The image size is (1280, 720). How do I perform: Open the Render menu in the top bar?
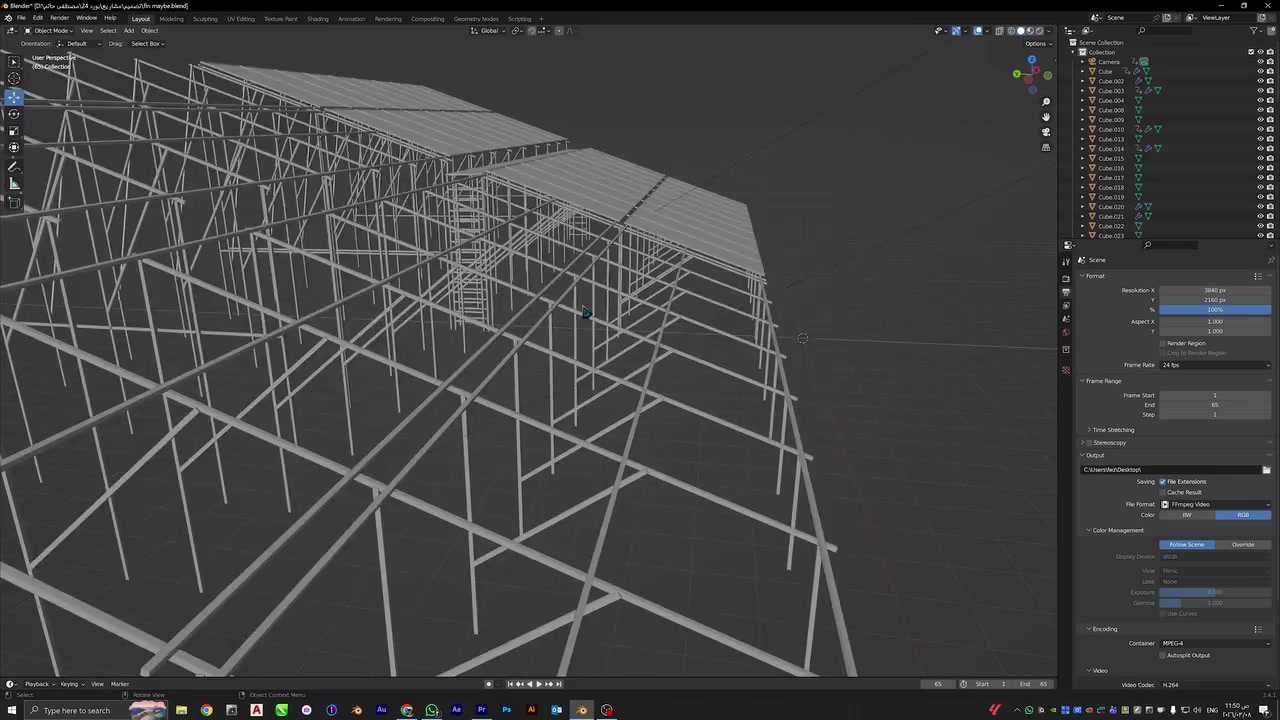(x=59, y=18)
